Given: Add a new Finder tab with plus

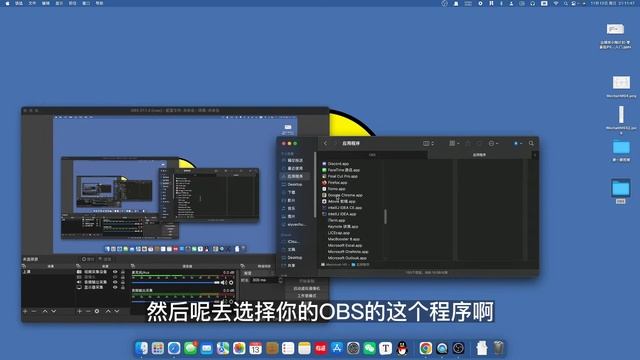Looking at the screenshot, I should 535,155.
